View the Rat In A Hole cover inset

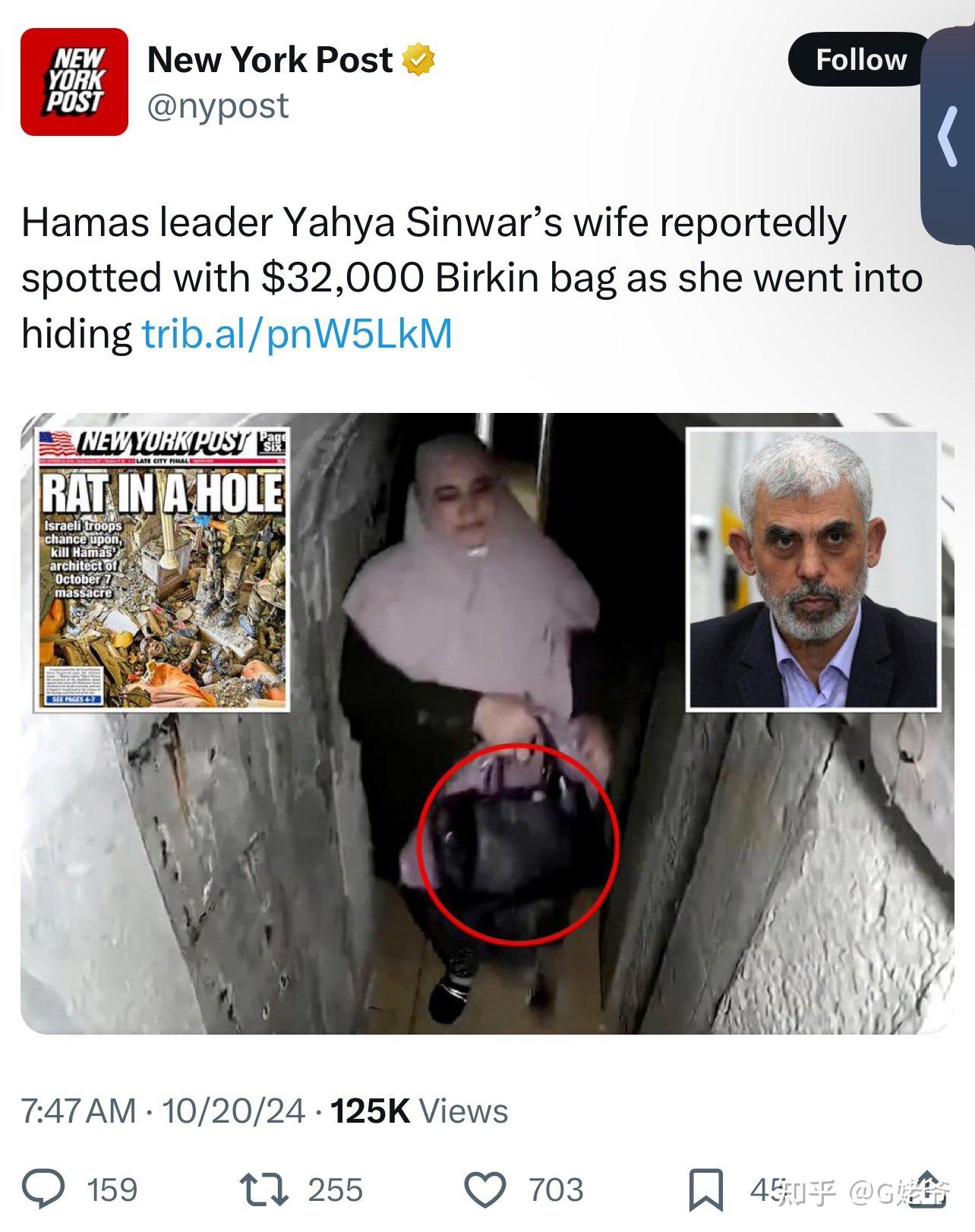coord(162,569)
